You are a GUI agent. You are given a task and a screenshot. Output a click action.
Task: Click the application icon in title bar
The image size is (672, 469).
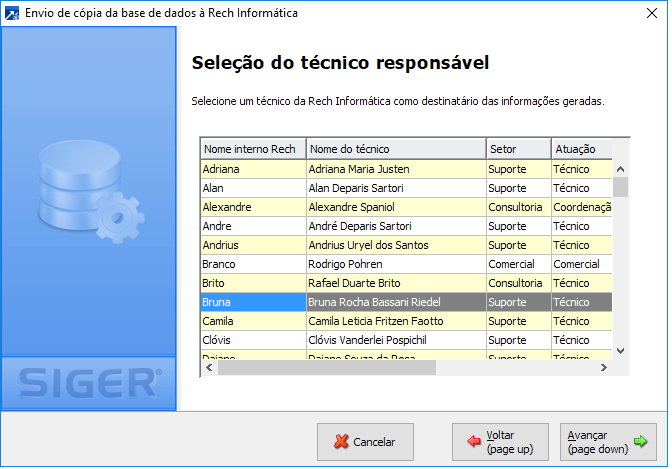[x=12, y=13]
